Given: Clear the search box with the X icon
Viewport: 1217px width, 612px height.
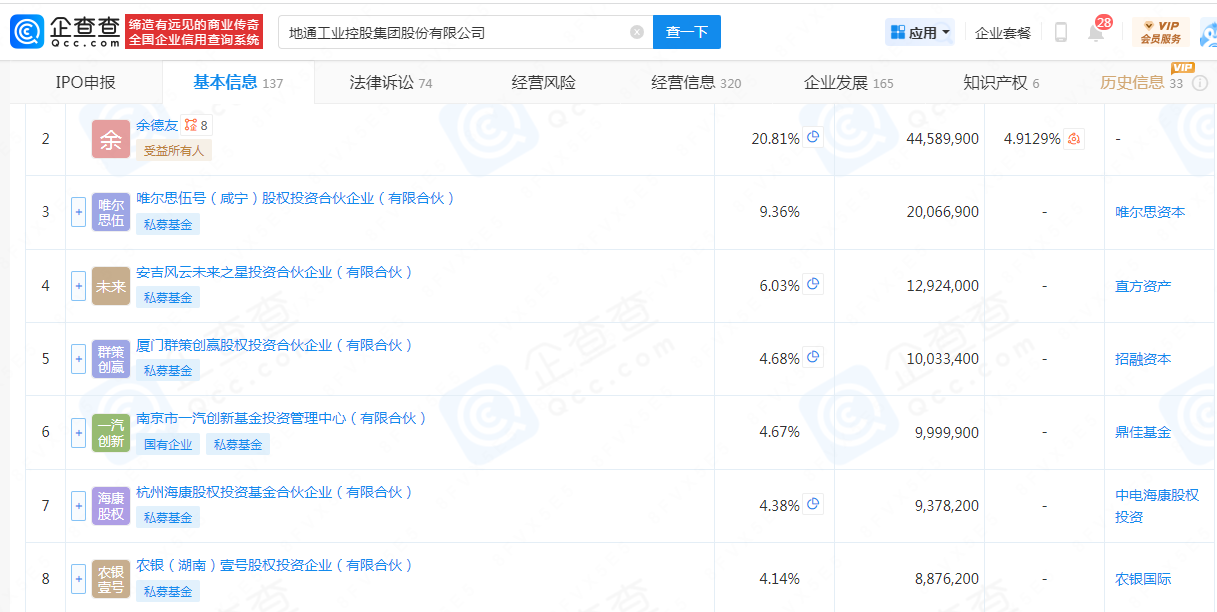Looking at the screenshot, I should 637,32.
